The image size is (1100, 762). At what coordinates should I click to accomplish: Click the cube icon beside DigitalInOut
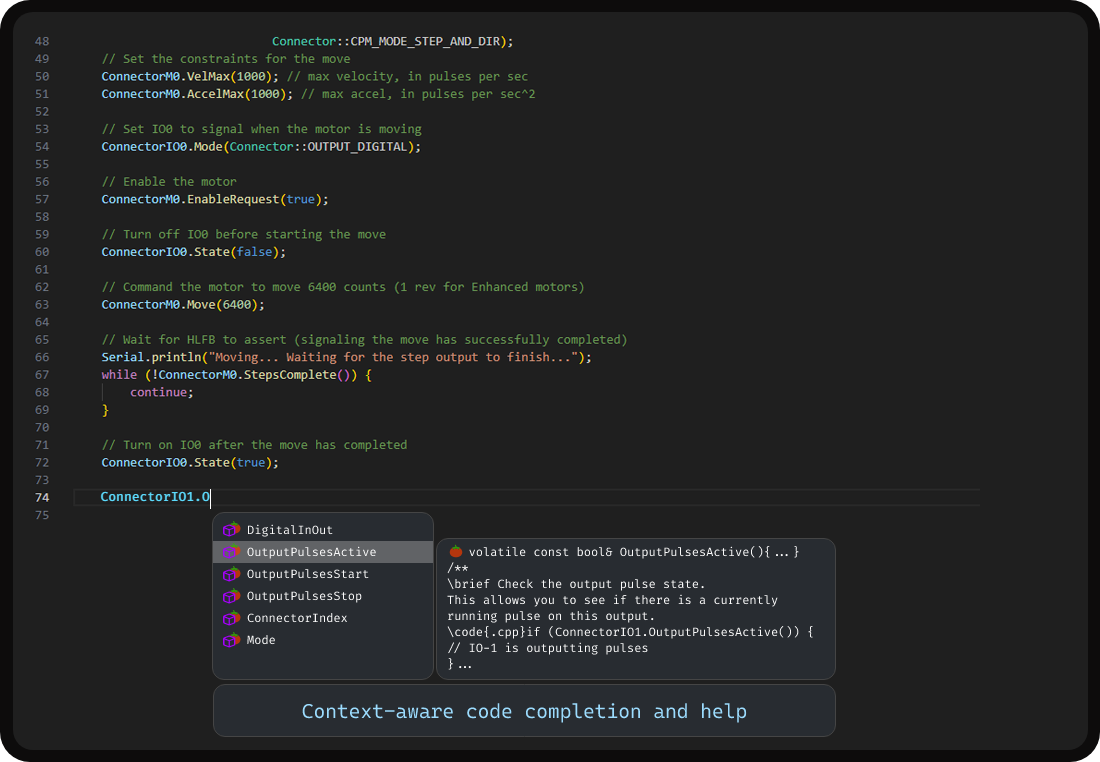[231, 529]
